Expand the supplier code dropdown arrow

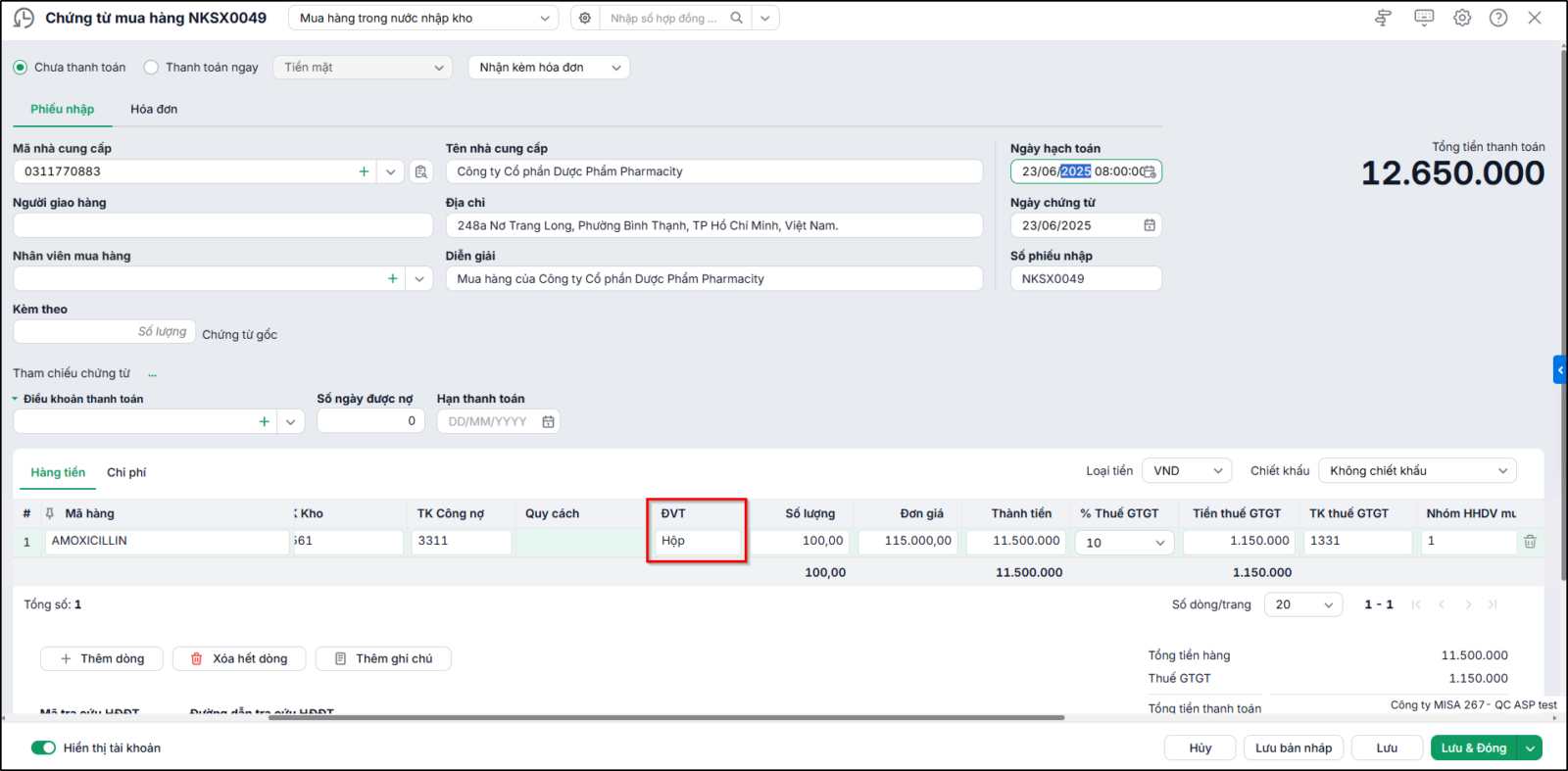[x=390, y=171]
